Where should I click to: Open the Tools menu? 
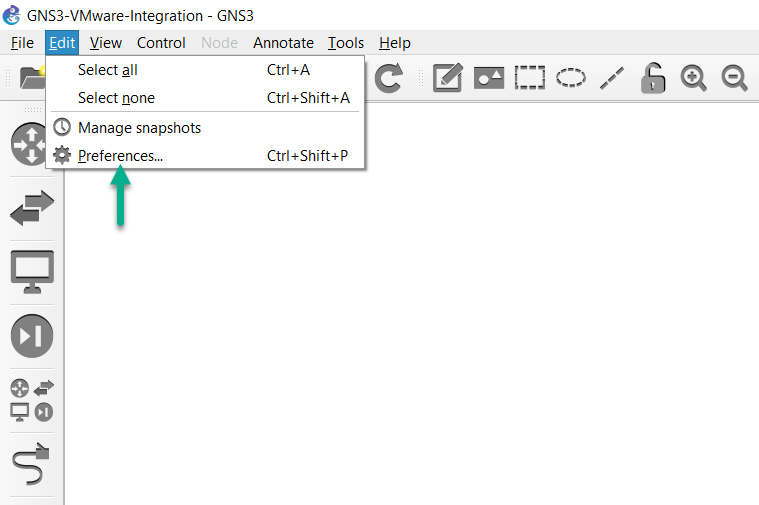click(346, 43)
